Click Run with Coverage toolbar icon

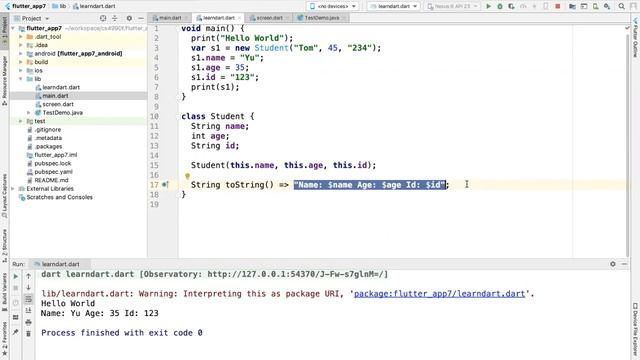pos(511,6)
